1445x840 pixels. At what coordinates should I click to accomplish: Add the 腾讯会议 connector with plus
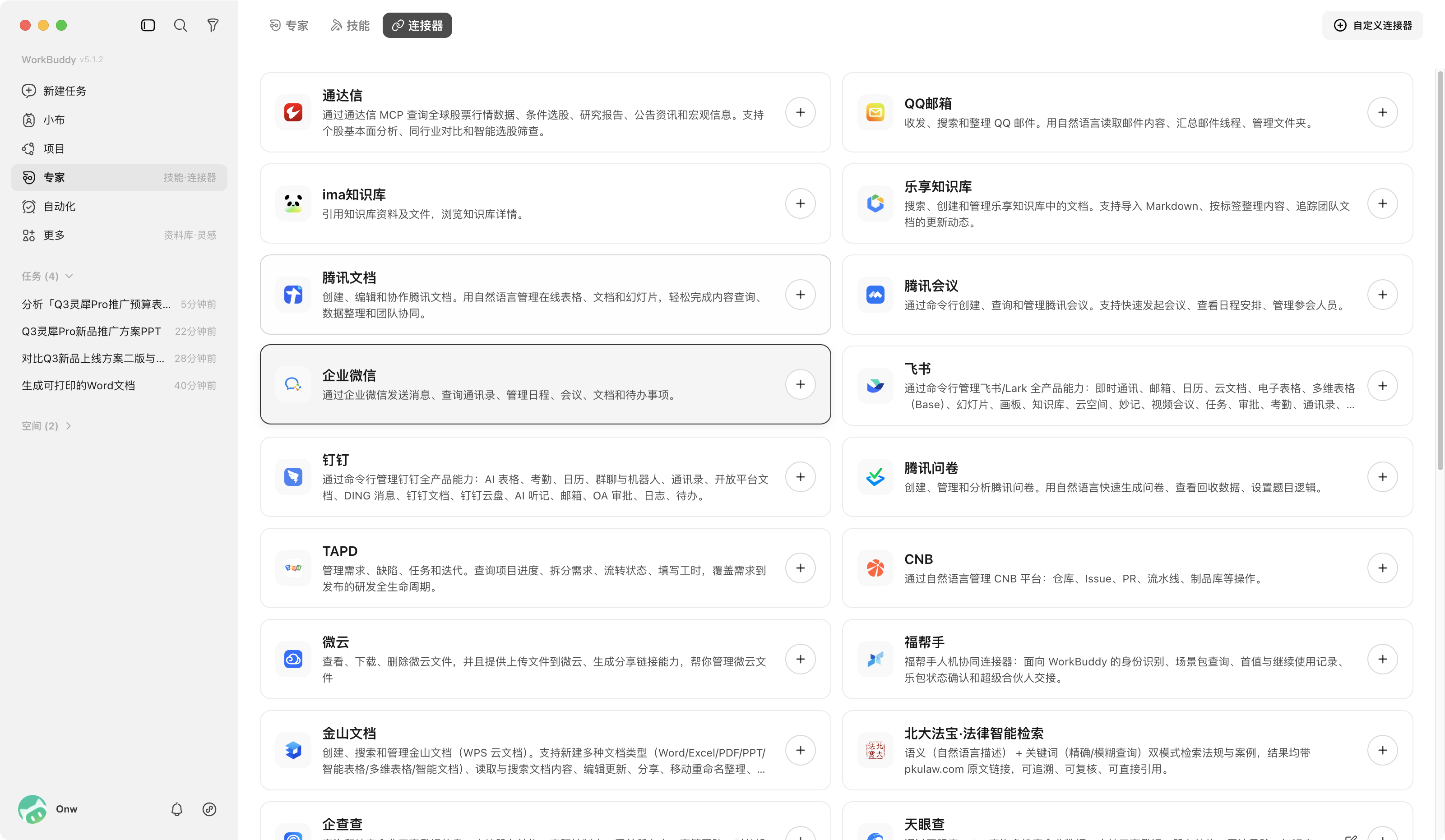1383,295
